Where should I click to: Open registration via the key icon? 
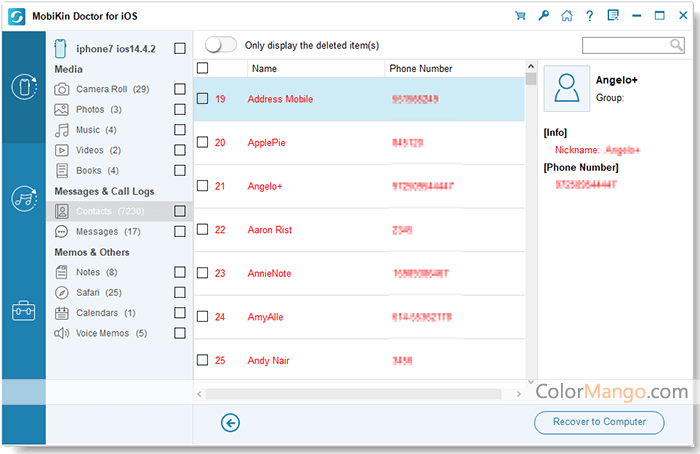(543, 15)
